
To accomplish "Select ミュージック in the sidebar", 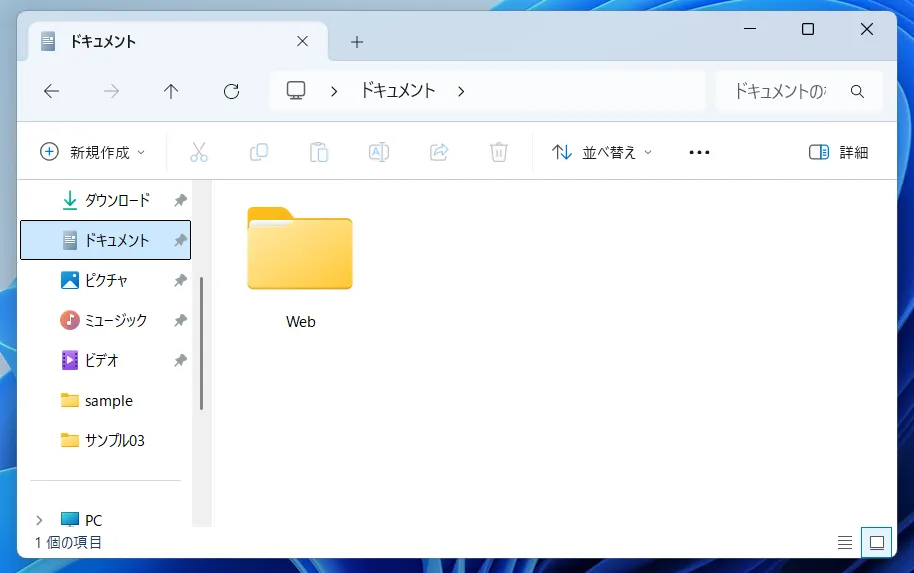I will [x=106, y=320].
